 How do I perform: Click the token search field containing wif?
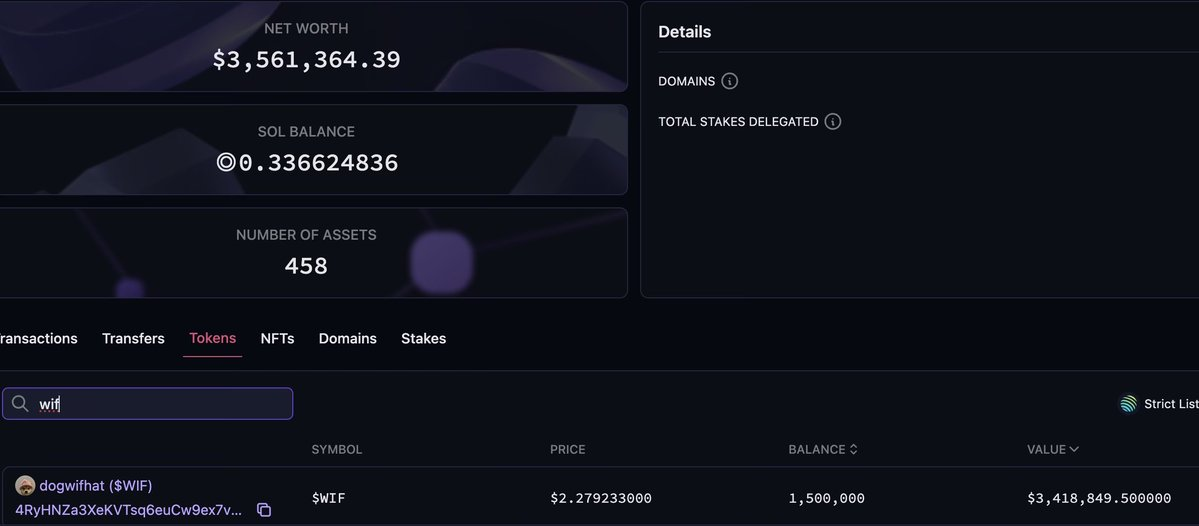pos(148,404)
